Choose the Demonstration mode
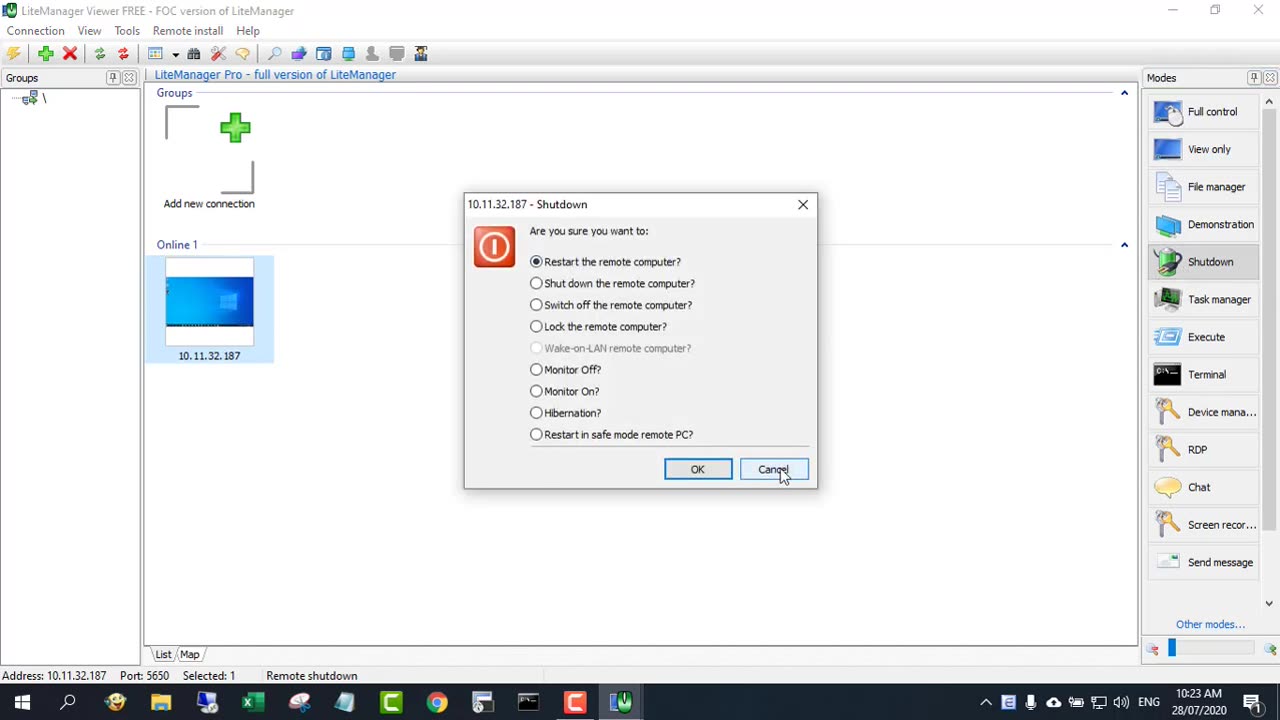This screenshot has height=720, width=1280. tap(1203, 224)
